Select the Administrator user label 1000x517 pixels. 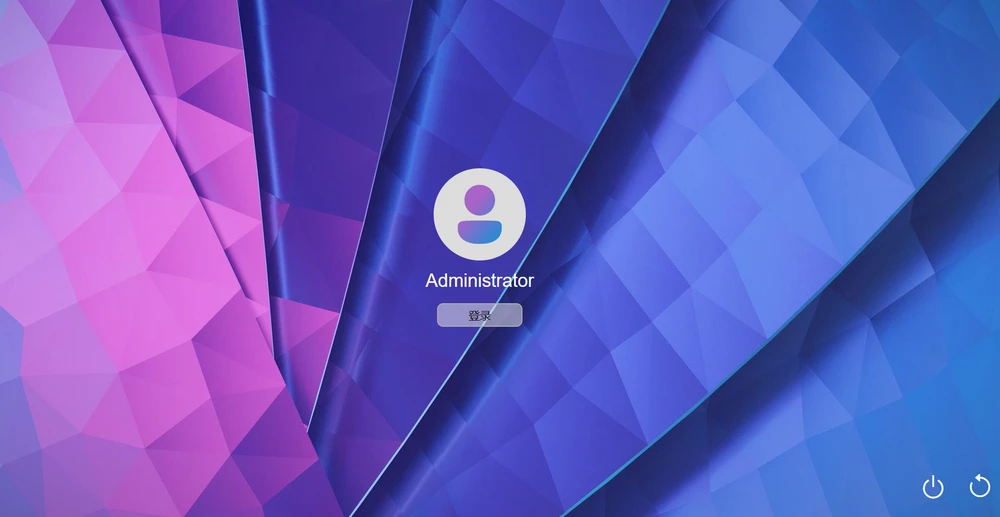pyautogui.click(x=479, y=281)
